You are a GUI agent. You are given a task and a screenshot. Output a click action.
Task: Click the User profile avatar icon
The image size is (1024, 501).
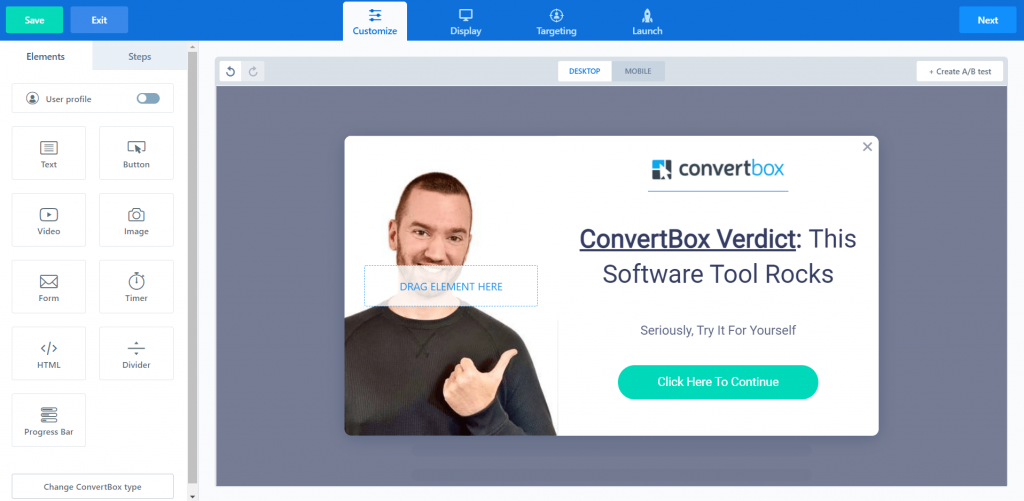32,99
